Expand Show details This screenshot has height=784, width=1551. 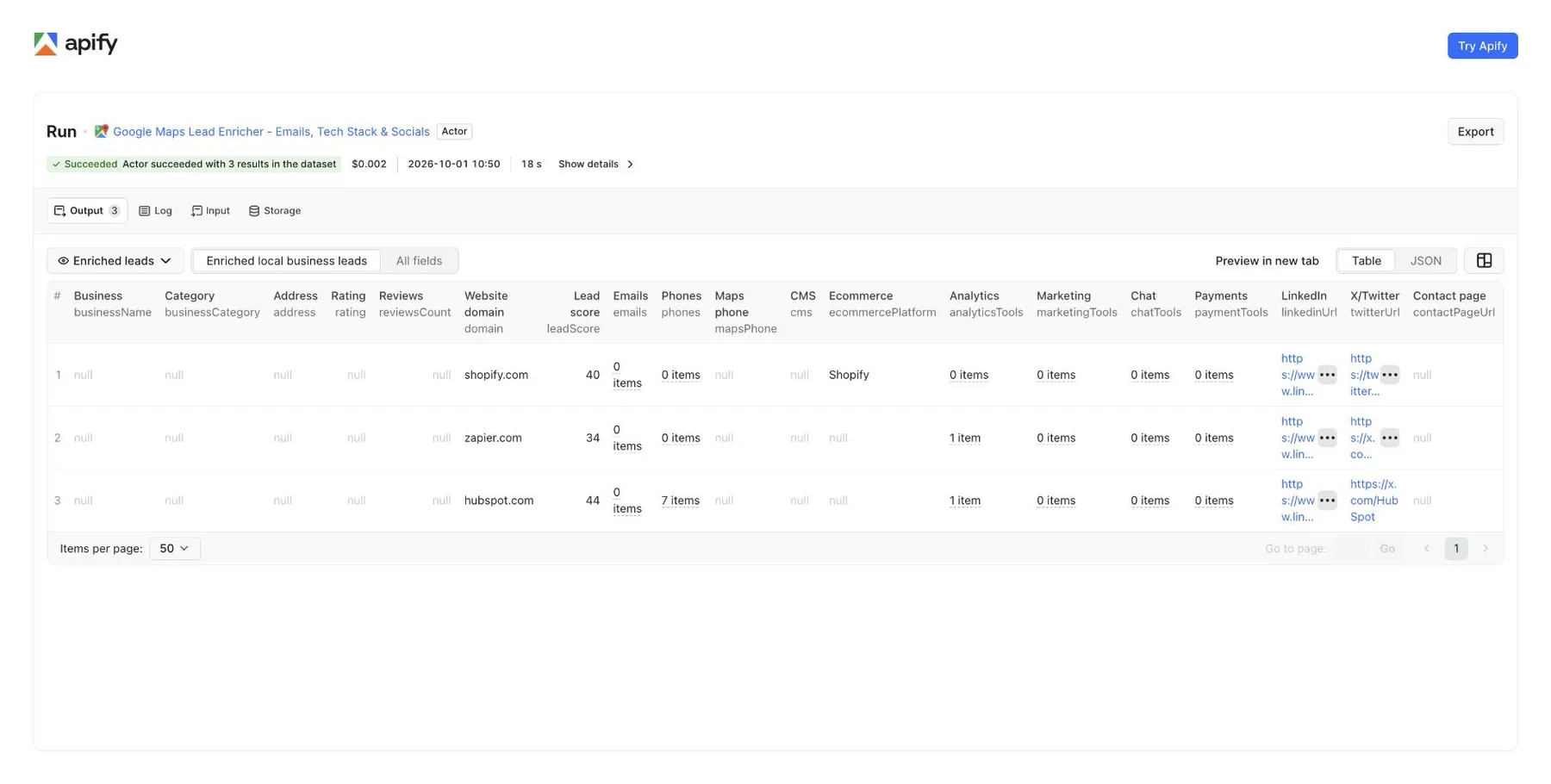pos(595,164)
